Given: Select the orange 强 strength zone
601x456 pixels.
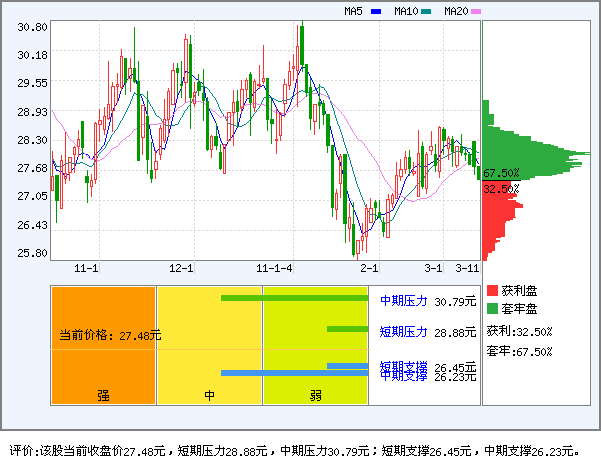Looking at the screenshot, I should point(103,345).
